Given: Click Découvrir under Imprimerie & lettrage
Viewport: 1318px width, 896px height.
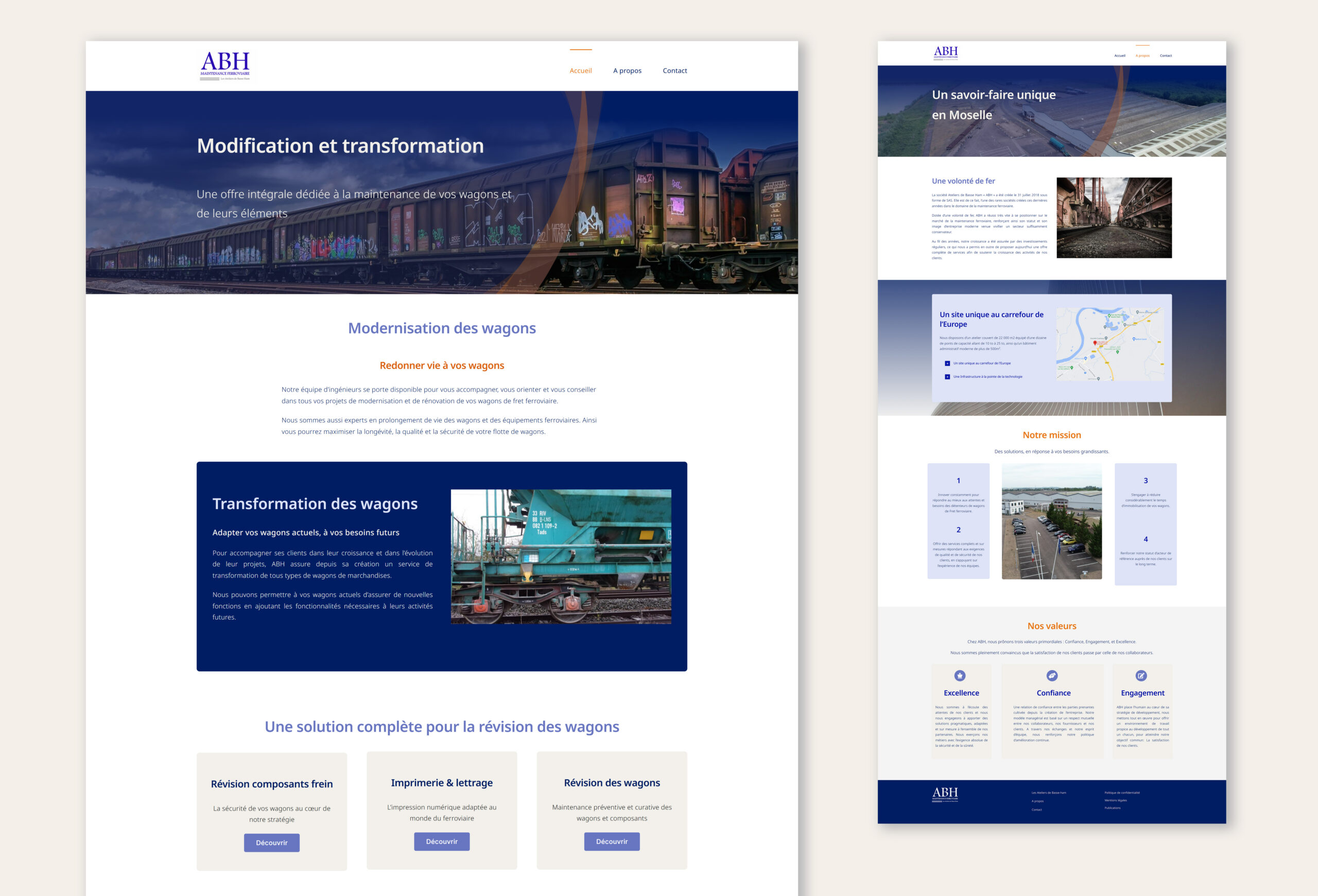Looking at the screenshot, I should [x=442, y=841].
